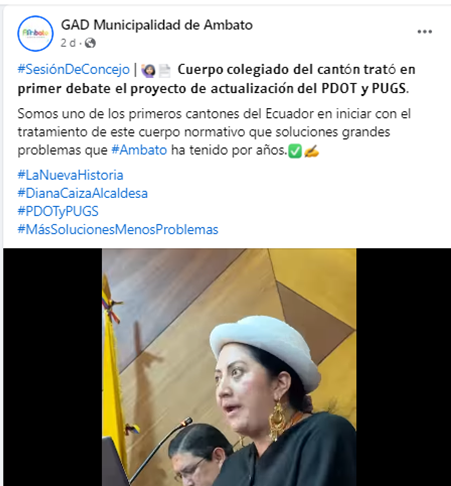The image size is (451, 486).
Task: Click the right black bar of the video
Action: [403, 367]
